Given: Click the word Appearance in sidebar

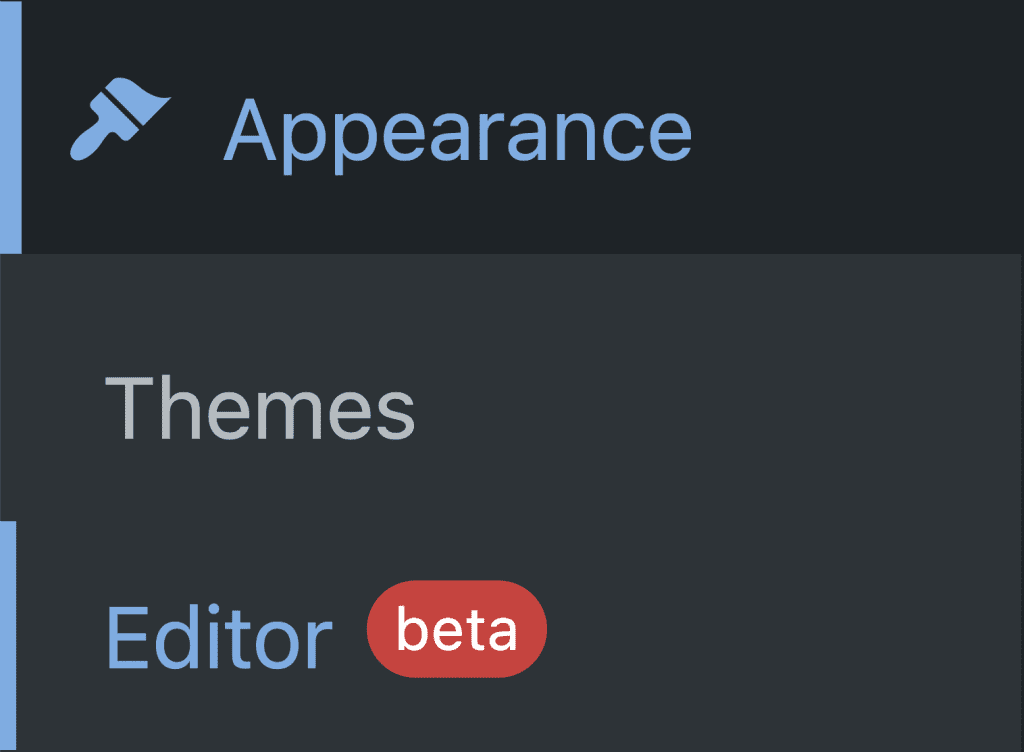Looking at the screenshot, I should [457, 131].
